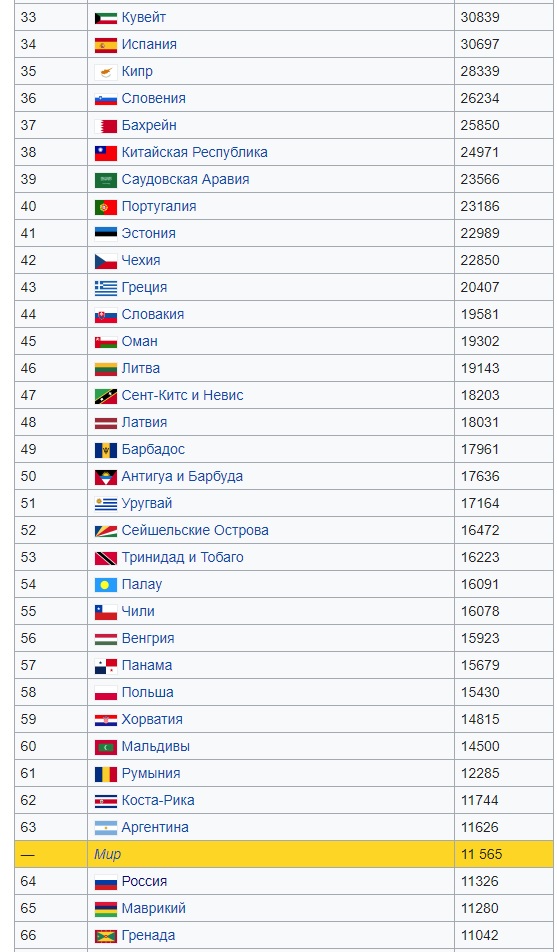Follow the Антигуа и Барбуда link

182,477
